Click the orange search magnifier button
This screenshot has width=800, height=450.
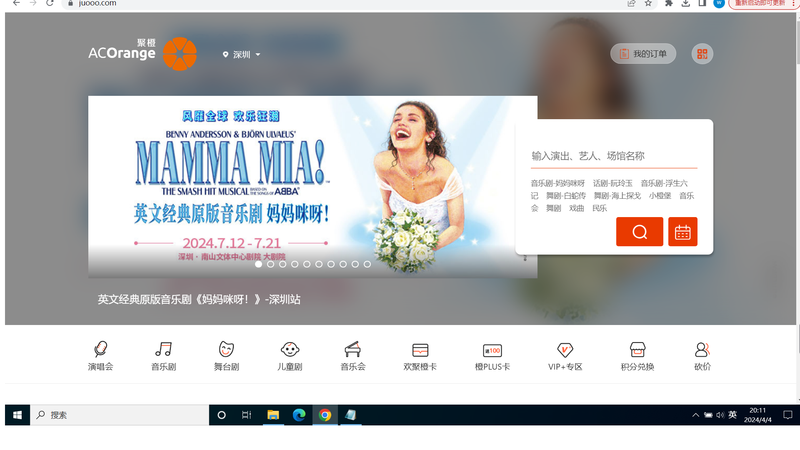click(x=639, y=232)
